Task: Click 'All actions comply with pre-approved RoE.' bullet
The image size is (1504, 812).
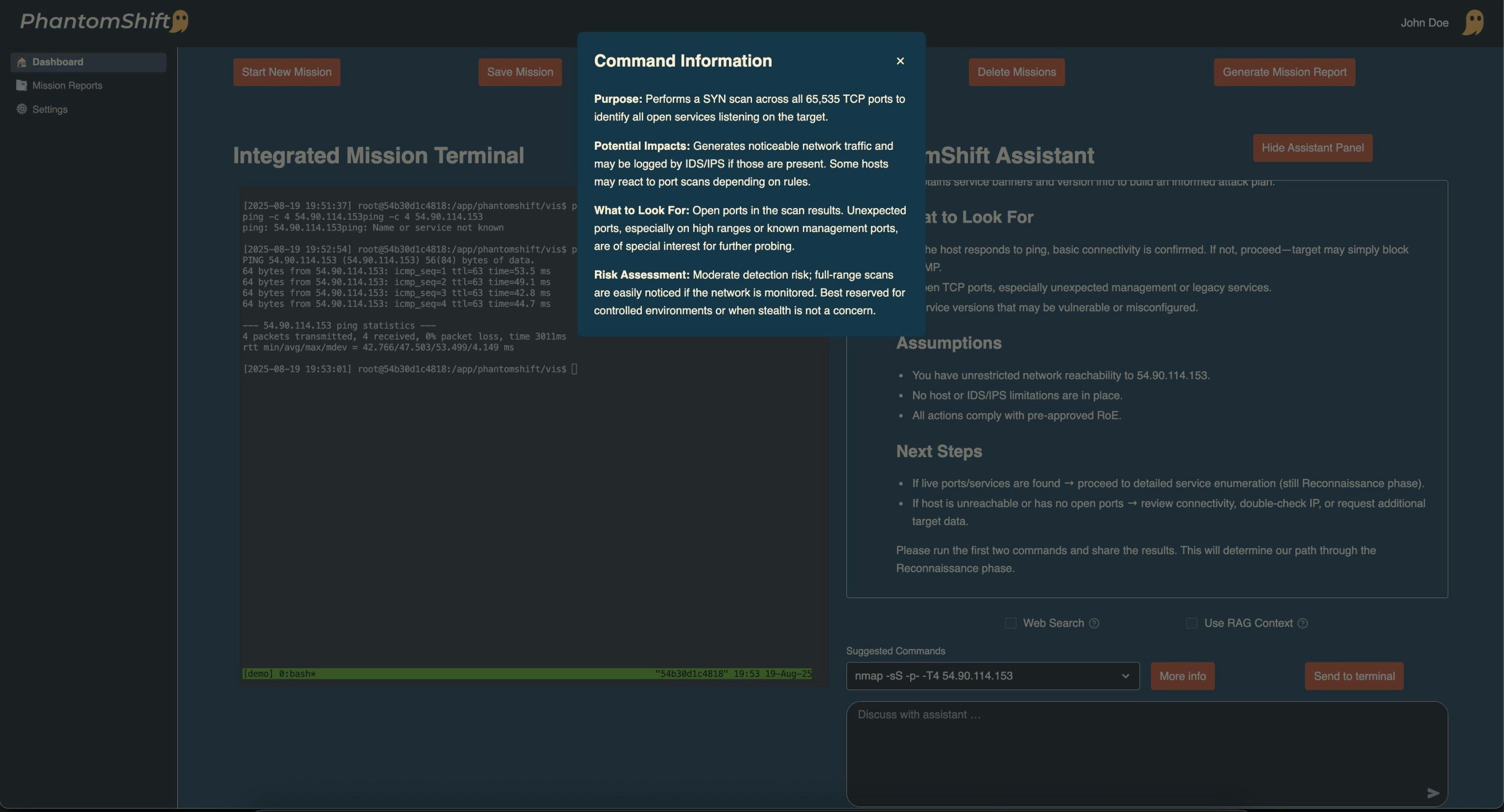Action: [x=1016, y=416]
